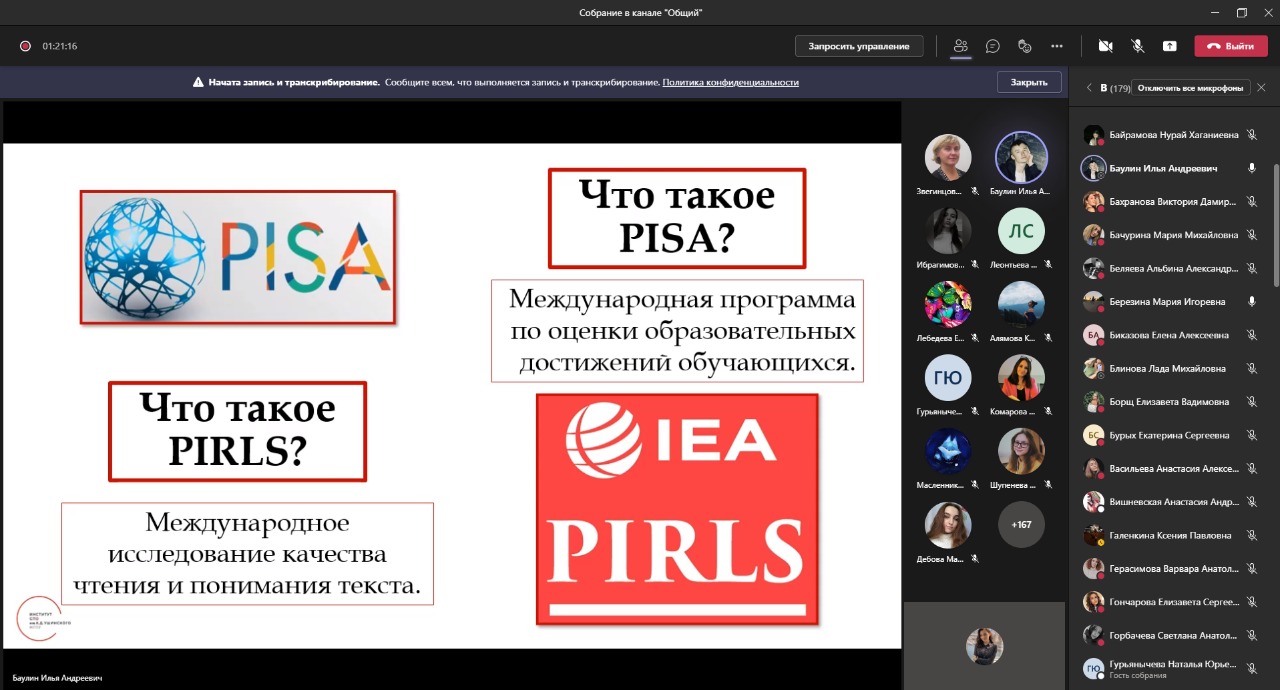Open the meeting chat icon
The height and width of the screenshot is (690, 1280).
(x=993, y=46)
